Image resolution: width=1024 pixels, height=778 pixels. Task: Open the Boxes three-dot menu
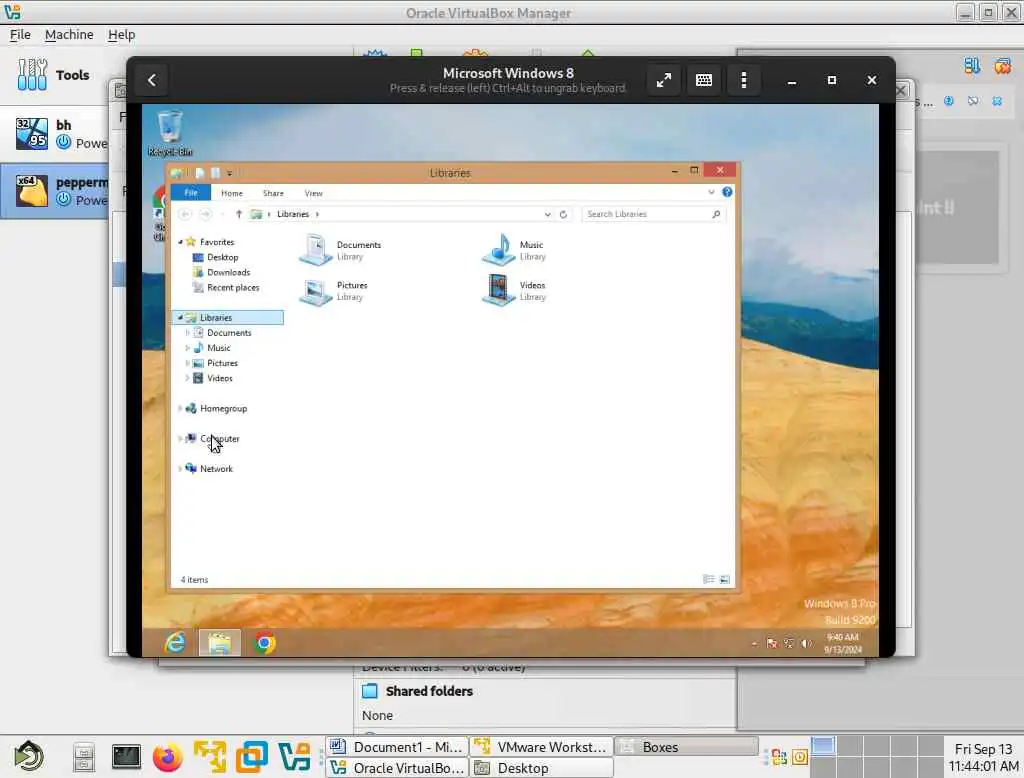(x=744, y=80)
